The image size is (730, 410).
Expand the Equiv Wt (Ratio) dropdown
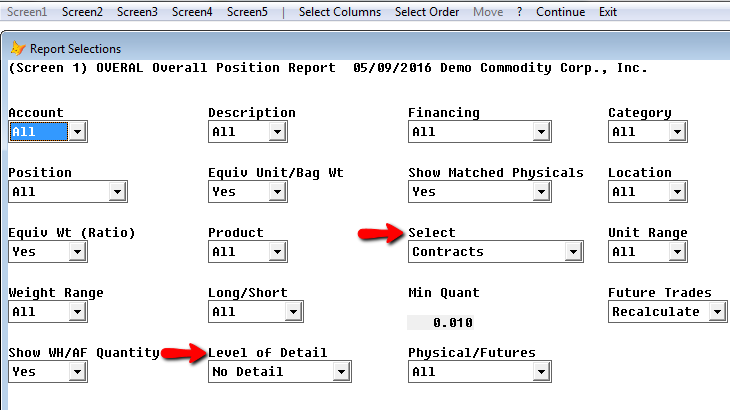(x=77, y=252)
